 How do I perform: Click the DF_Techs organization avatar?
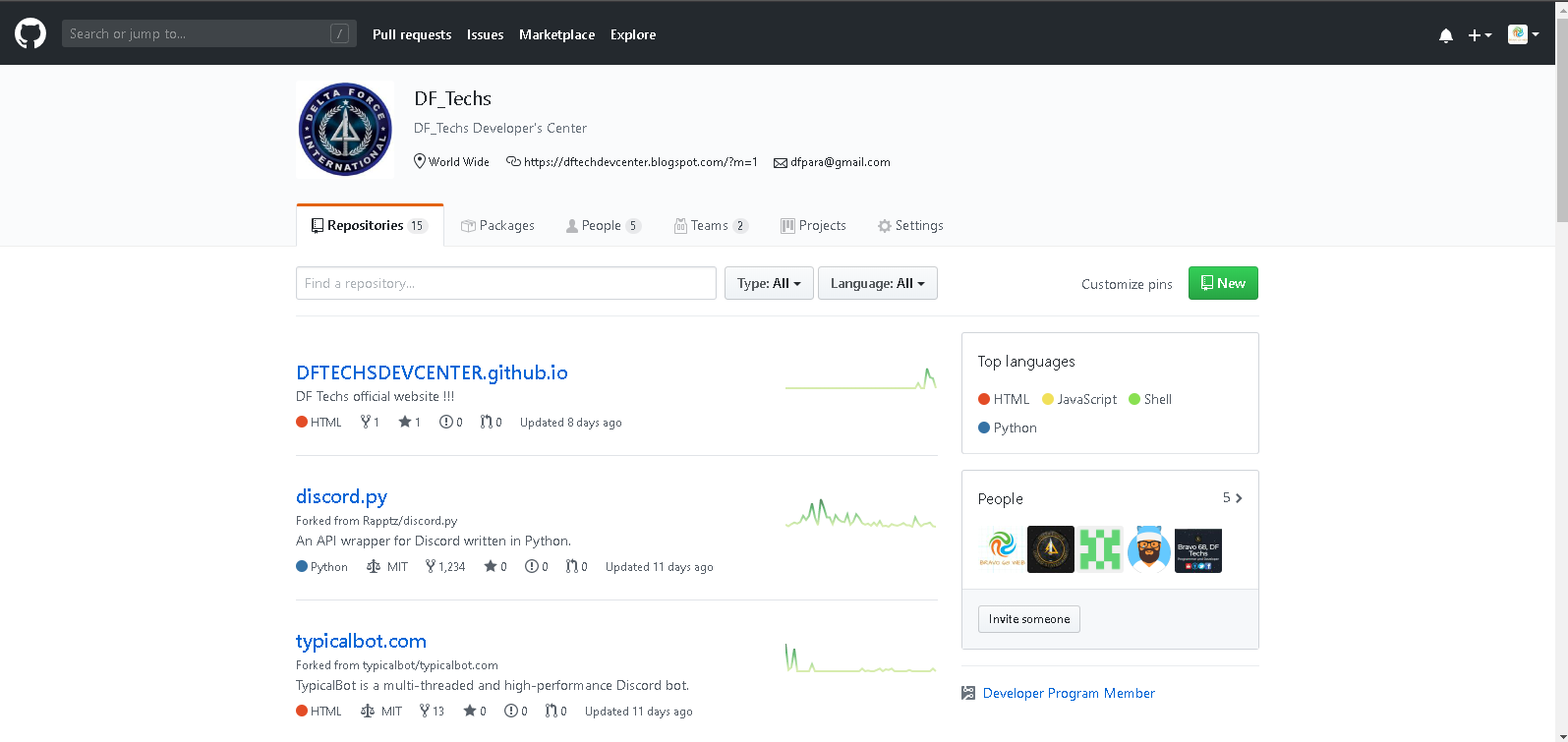[x=345, y=130]
